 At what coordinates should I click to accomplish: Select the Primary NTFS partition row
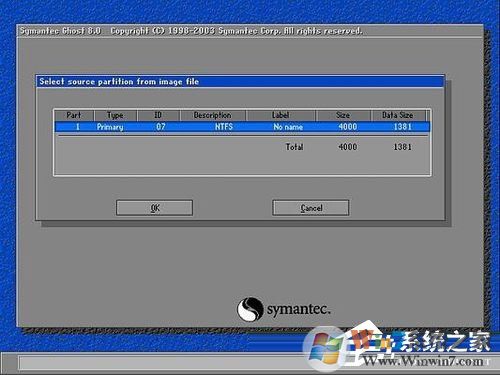pos(242,127)
